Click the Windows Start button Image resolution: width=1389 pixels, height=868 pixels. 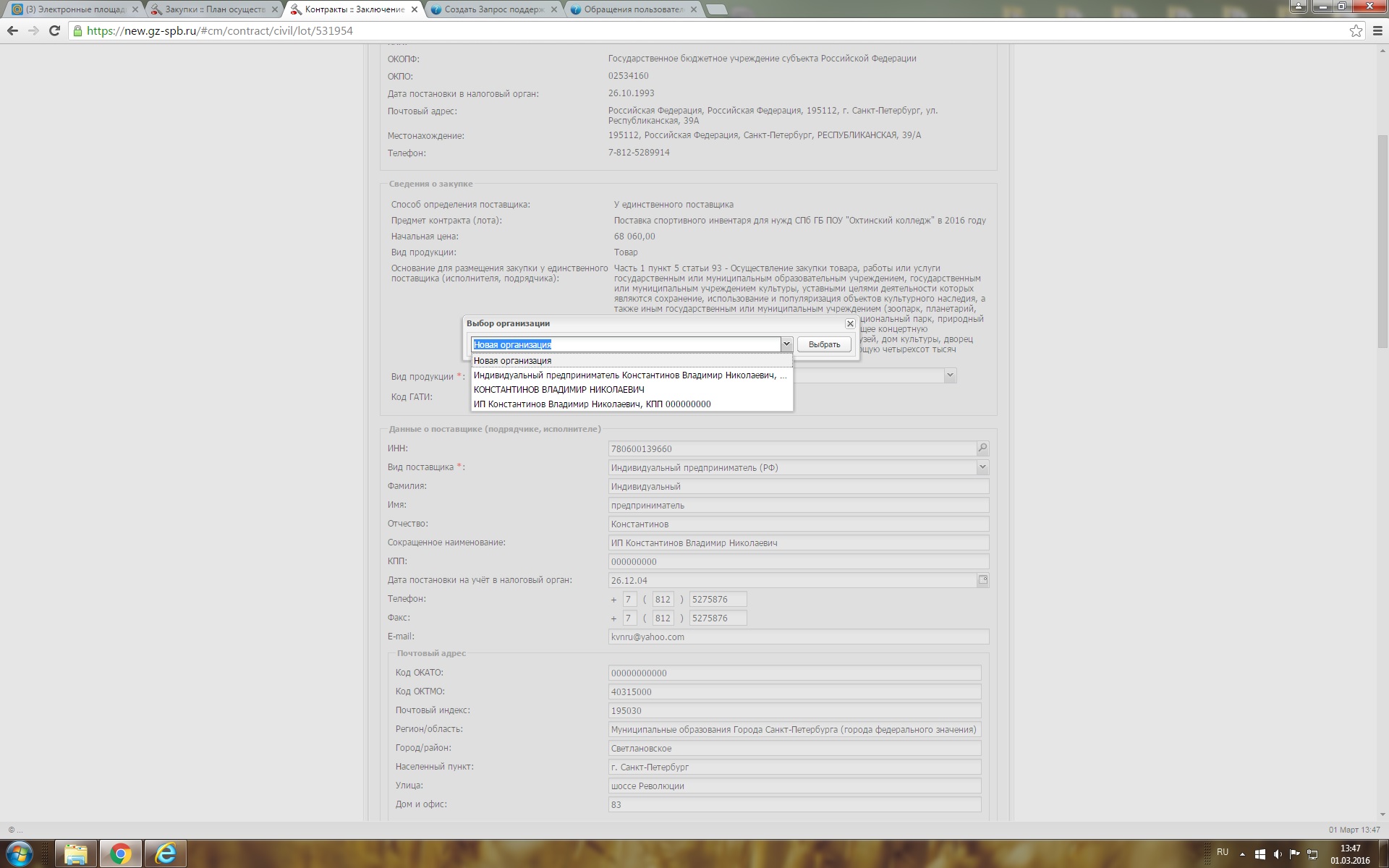pos(20,854)
